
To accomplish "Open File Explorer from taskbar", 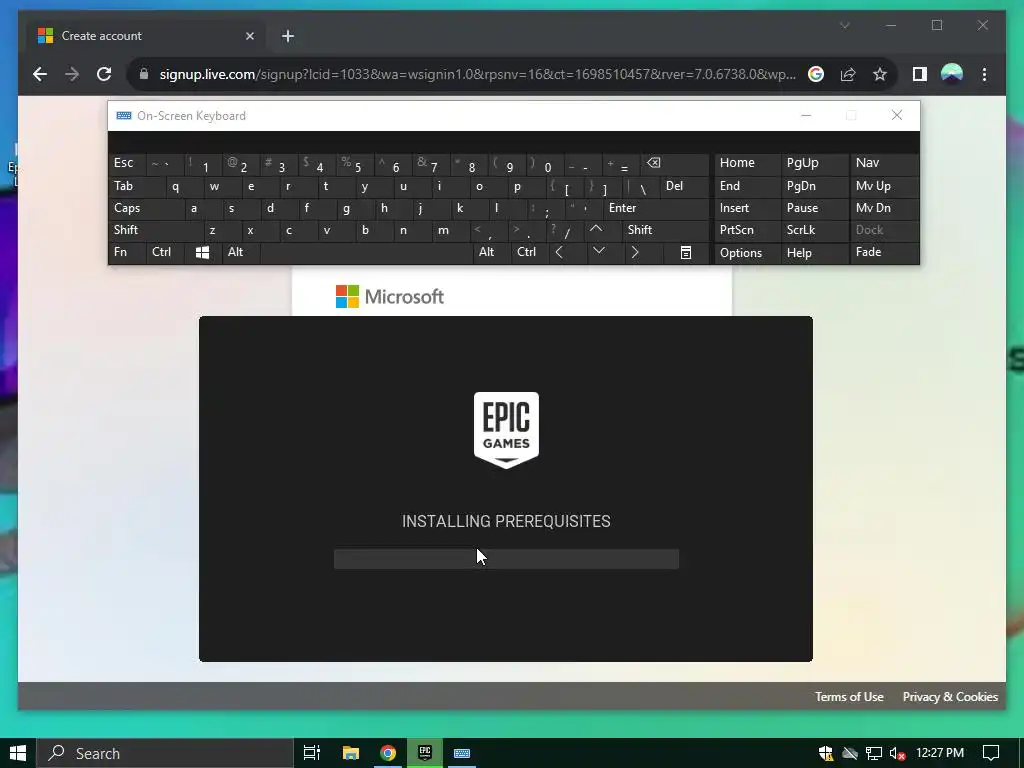I will (x=351, y=753).
